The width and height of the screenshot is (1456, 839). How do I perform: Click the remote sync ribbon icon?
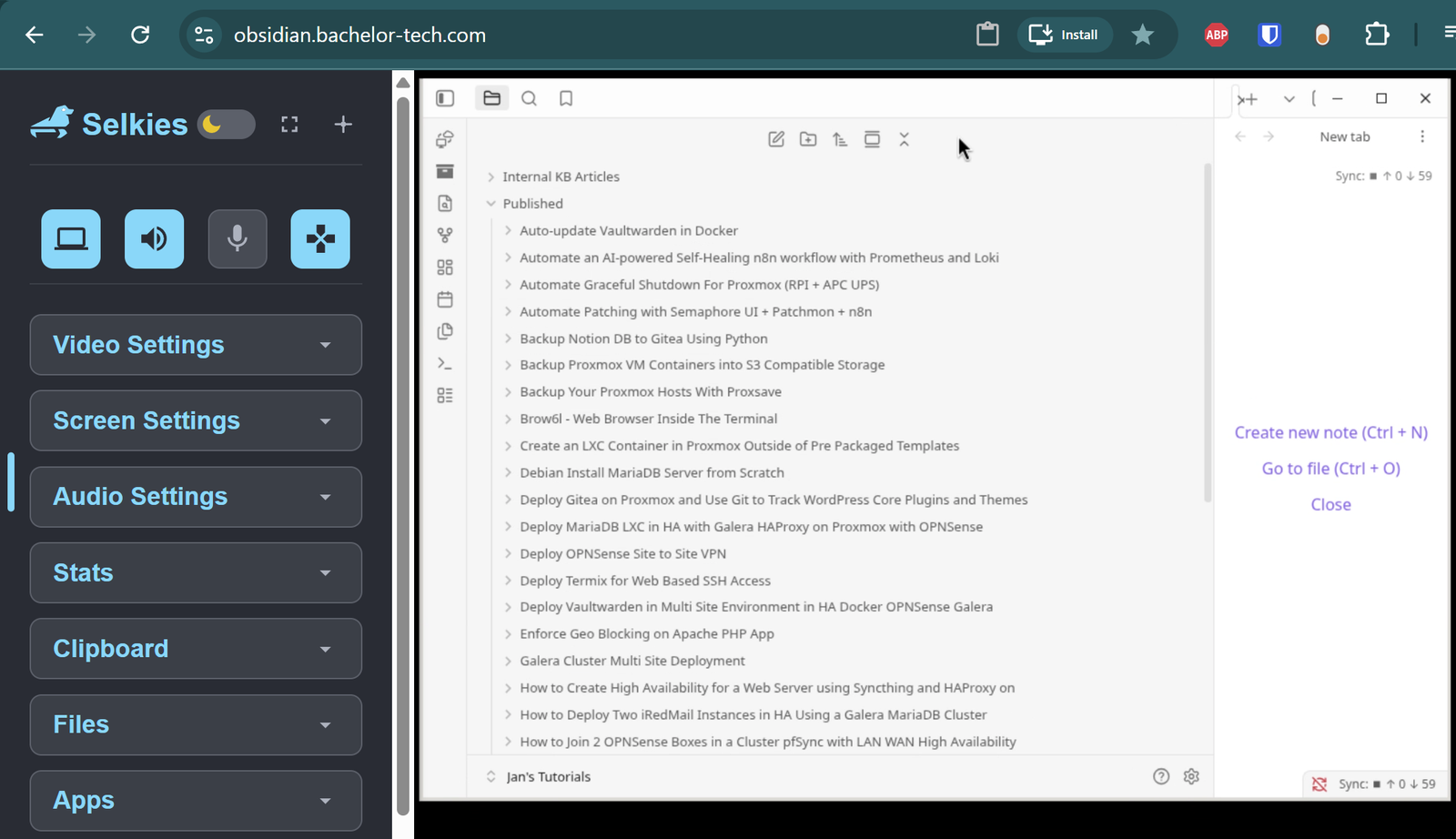pos(445,139)
